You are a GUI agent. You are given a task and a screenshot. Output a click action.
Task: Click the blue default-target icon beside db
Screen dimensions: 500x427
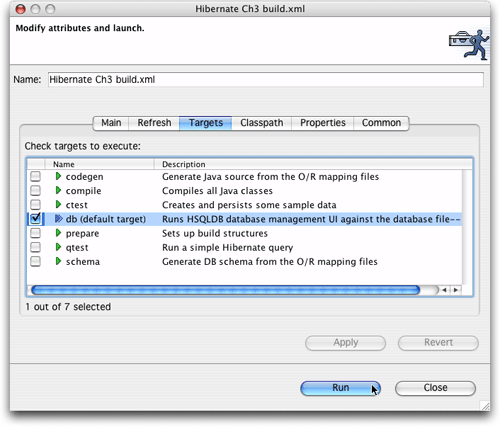59,219
